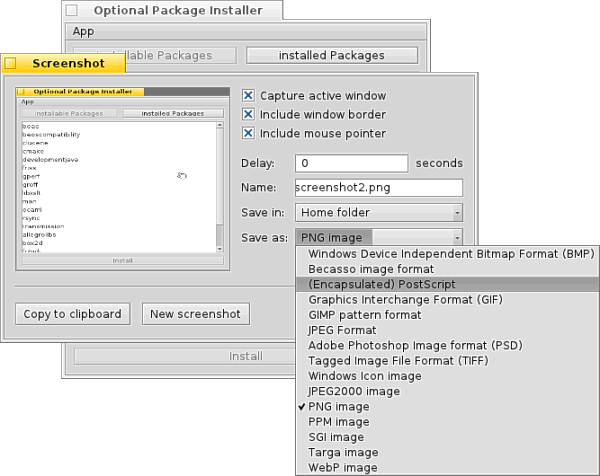Click the Optional Package Installer close box

pyautogui.click(x=72, y=11)
